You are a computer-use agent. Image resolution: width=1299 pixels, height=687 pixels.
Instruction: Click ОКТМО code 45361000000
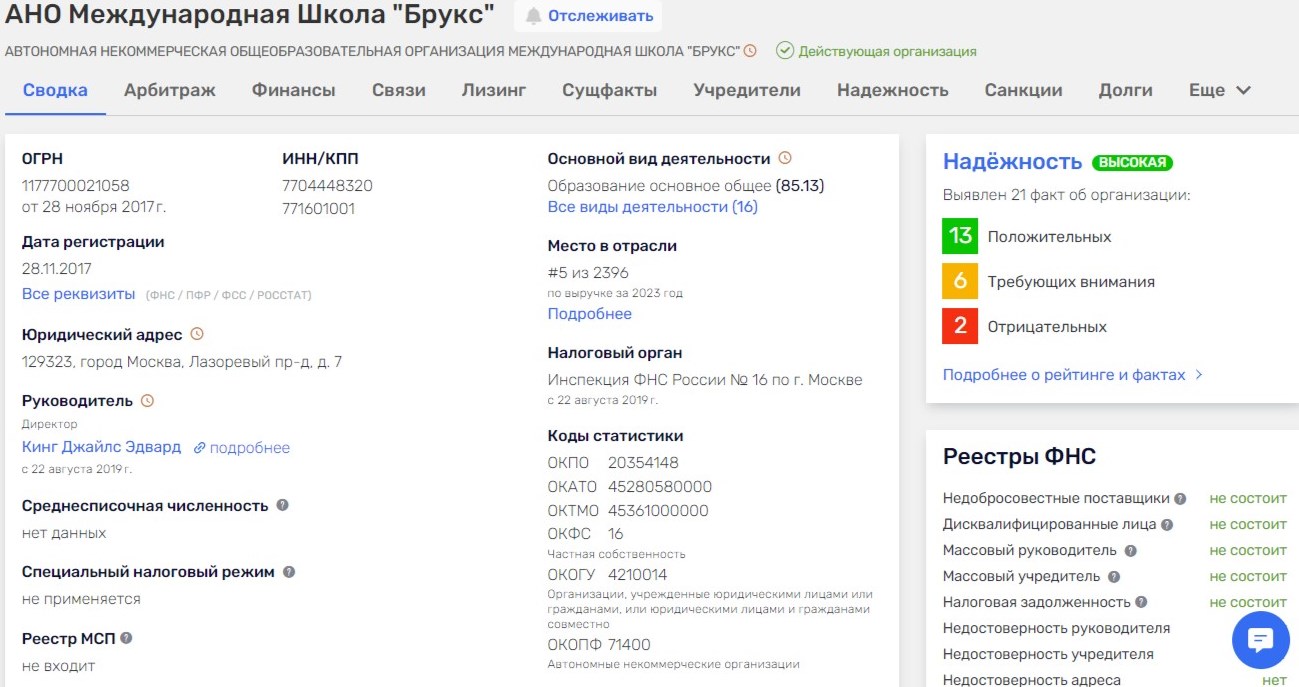click(658, 511)
